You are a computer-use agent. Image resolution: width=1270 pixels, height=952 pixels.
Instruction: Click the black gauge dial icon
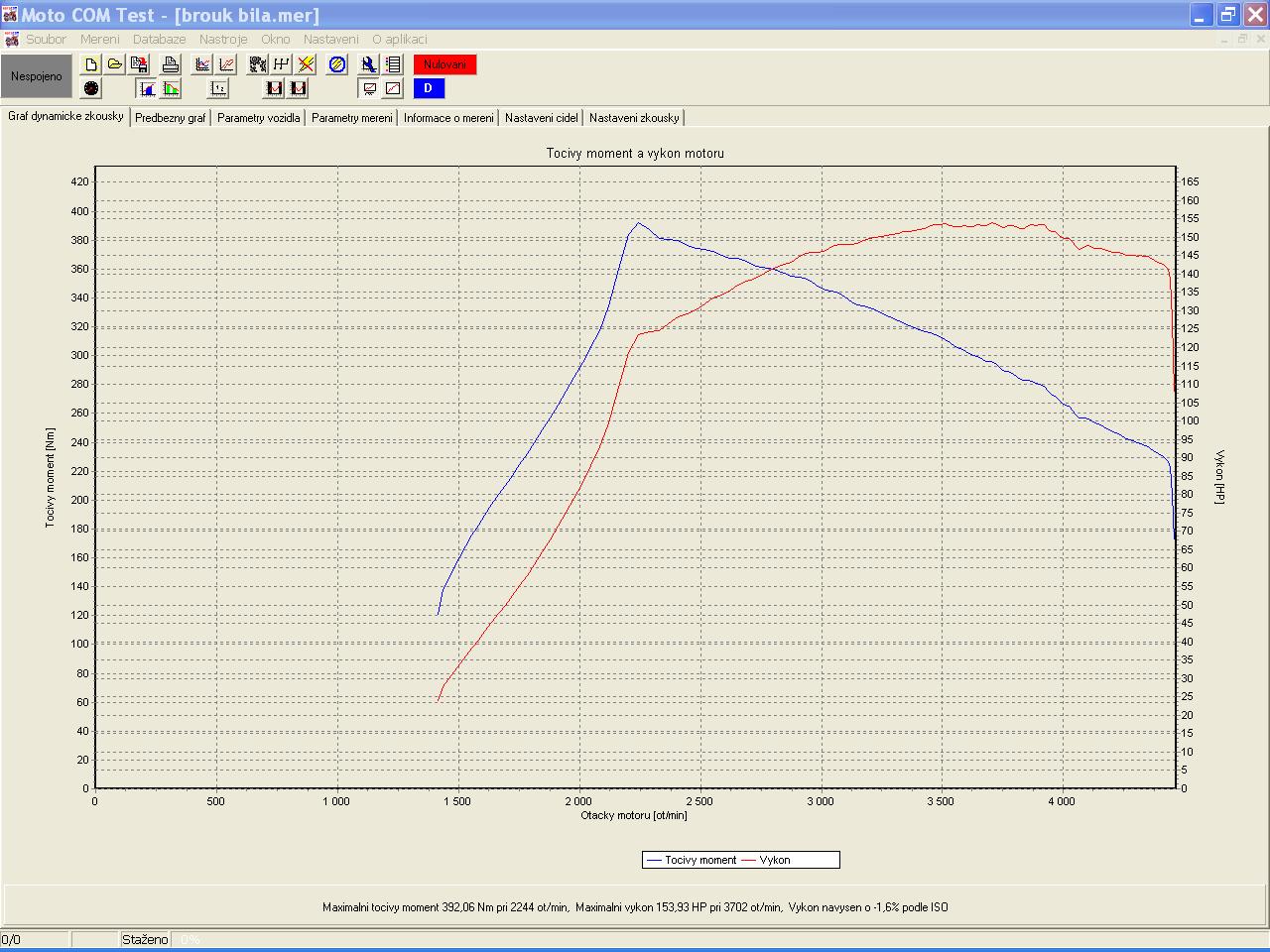(91, 88)
